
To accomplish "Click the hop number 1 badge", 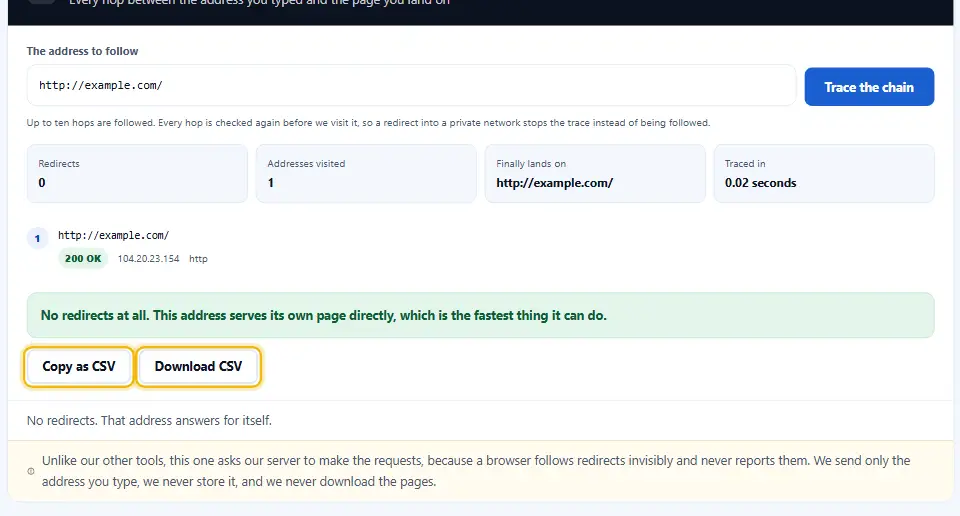I will tap(37, 239).
